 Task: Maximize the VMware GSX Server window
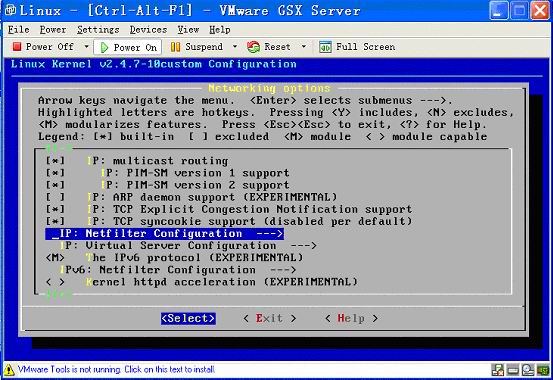pos(520,10)
